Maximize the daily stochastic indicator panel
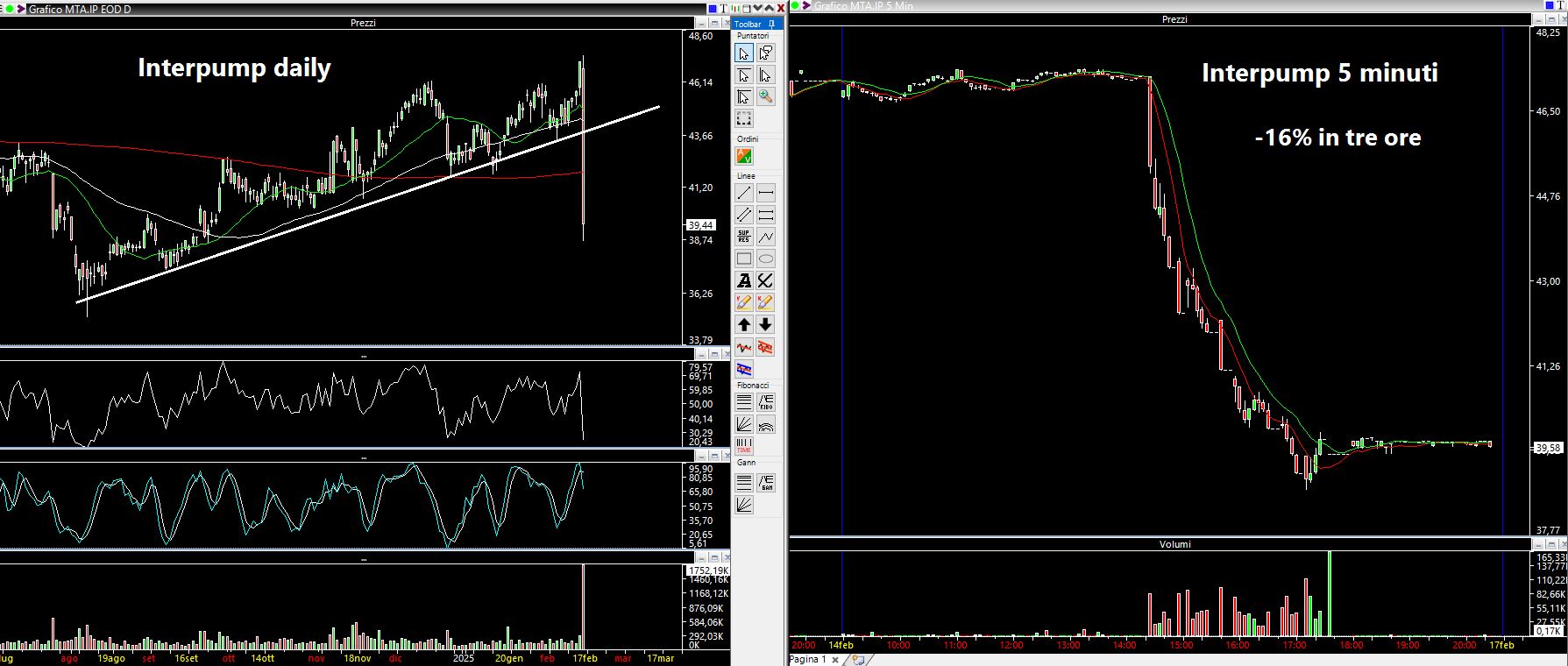The image size is (1568, 666). [x=714, y=456]
